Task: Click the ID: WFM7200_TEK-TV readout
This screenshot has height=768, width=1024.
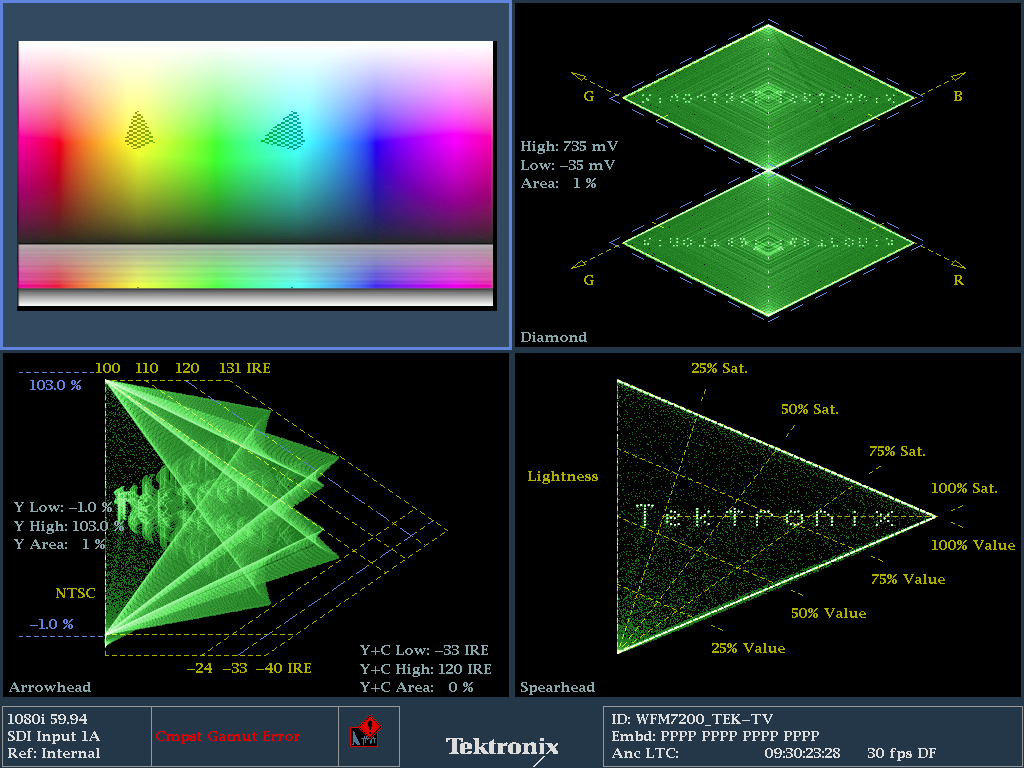Action: (692, 719)
